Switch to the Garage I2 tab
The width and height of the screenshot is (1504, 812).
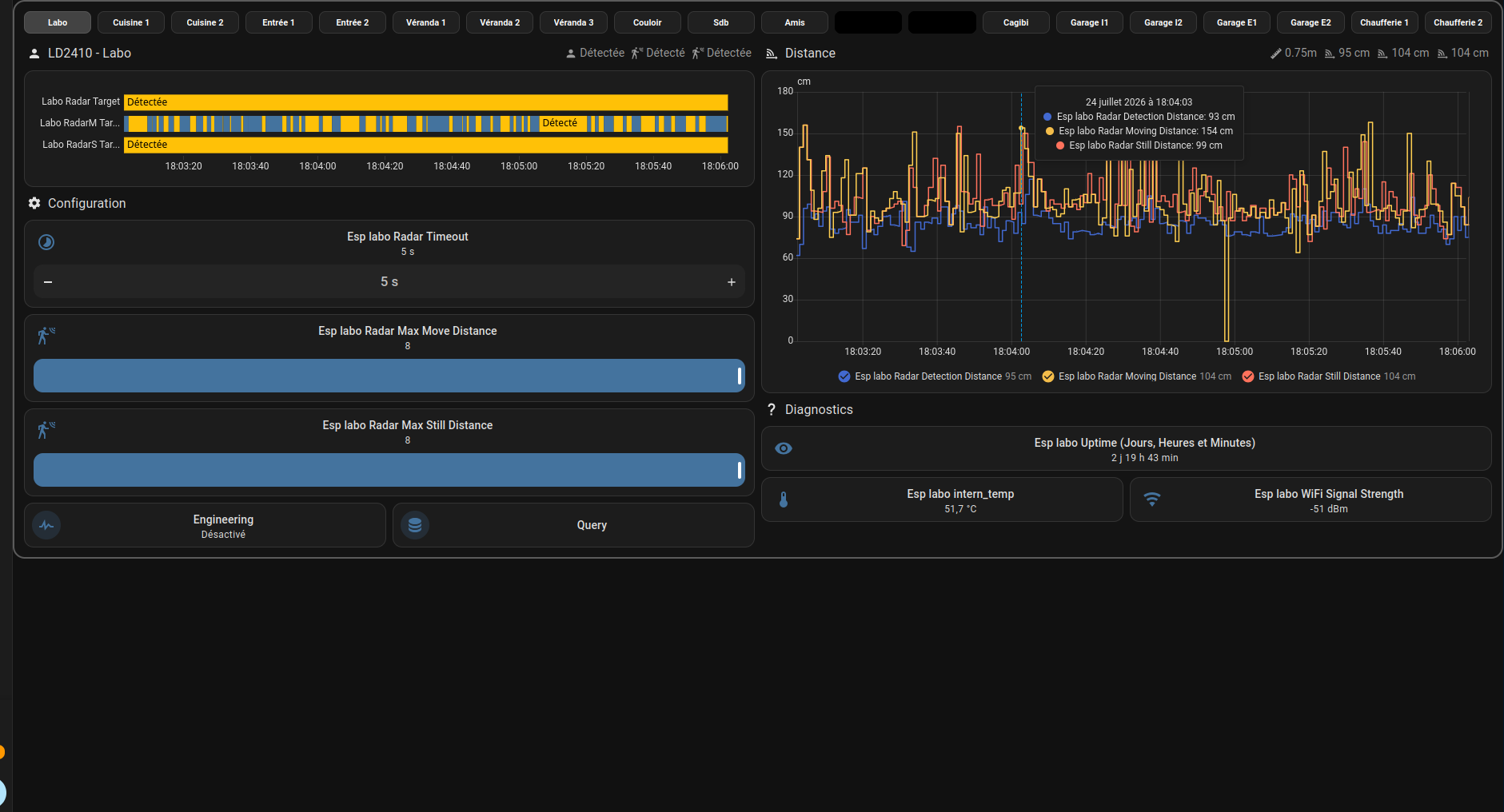1163,22
